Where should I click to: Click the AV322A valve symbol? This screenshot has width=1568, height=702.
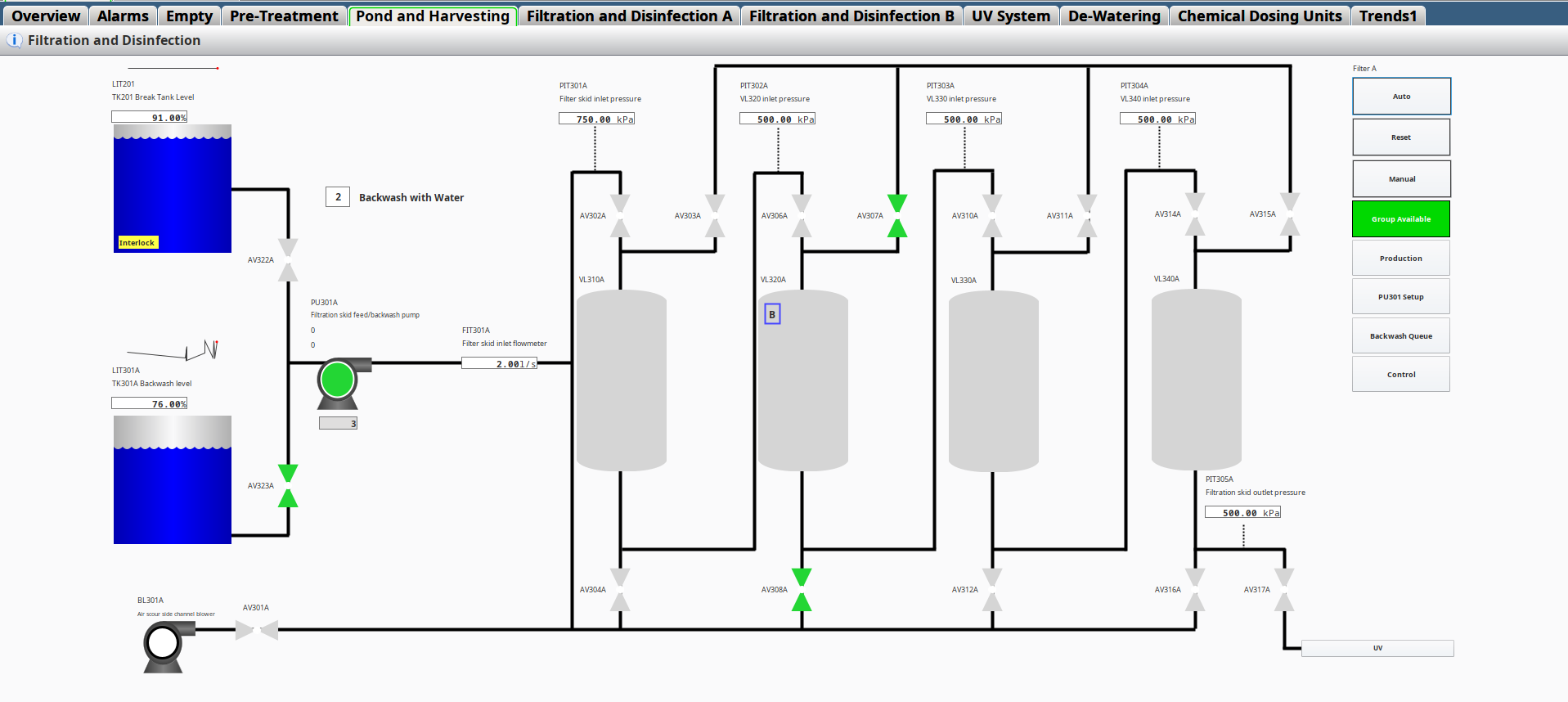pyautogui.click(x=288, y=259)
